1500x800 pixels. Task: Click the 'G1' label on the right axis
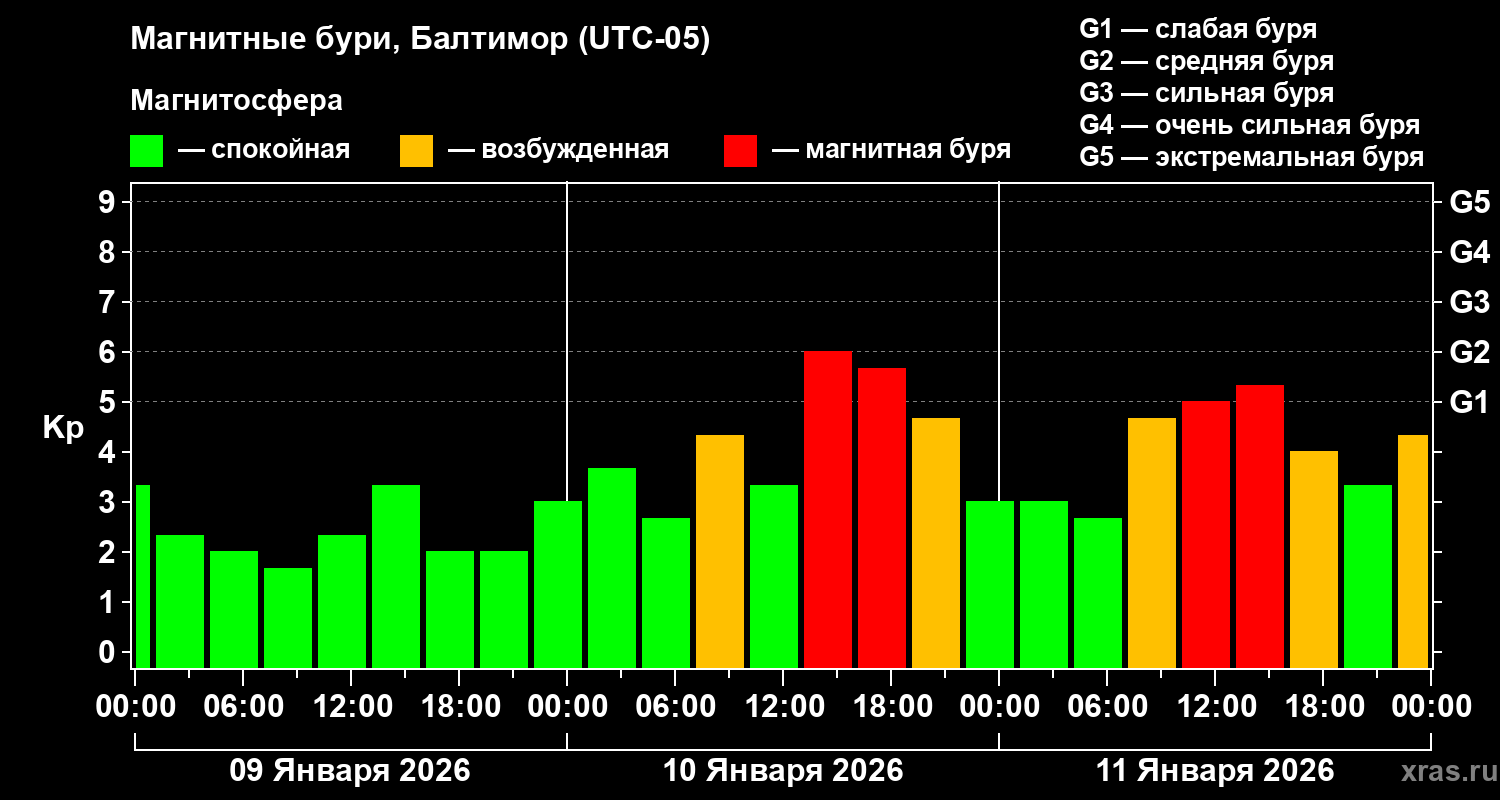(1469, 402)
